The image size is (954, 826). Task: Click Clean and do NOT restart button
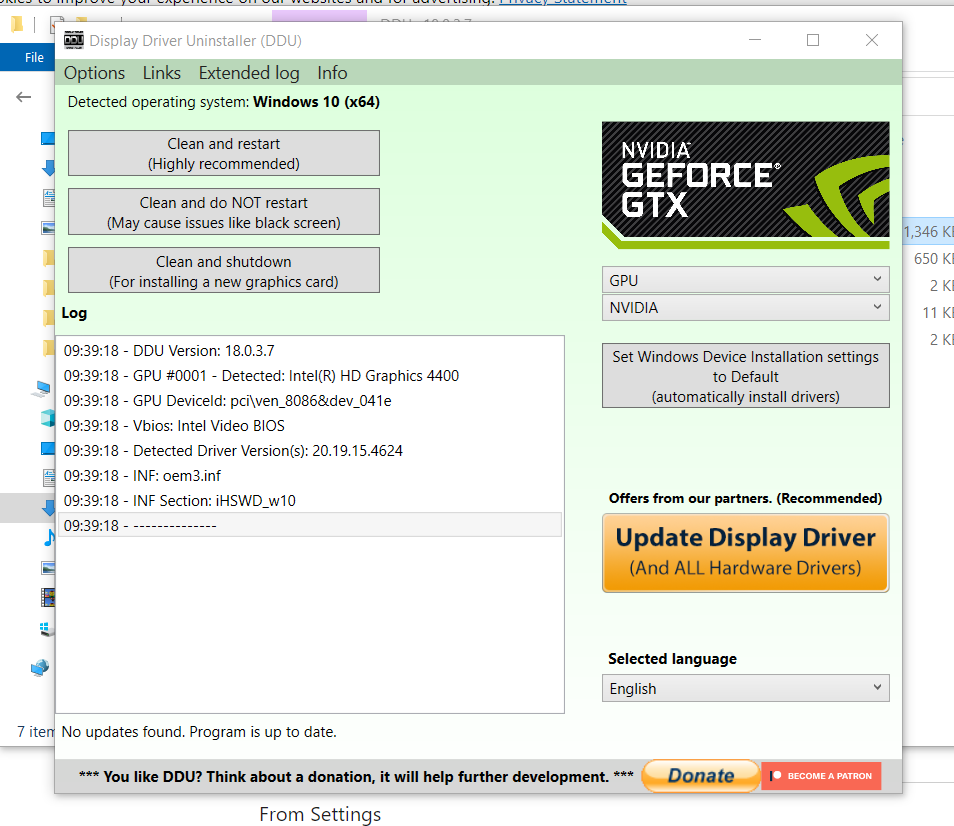tap(224, 212)
